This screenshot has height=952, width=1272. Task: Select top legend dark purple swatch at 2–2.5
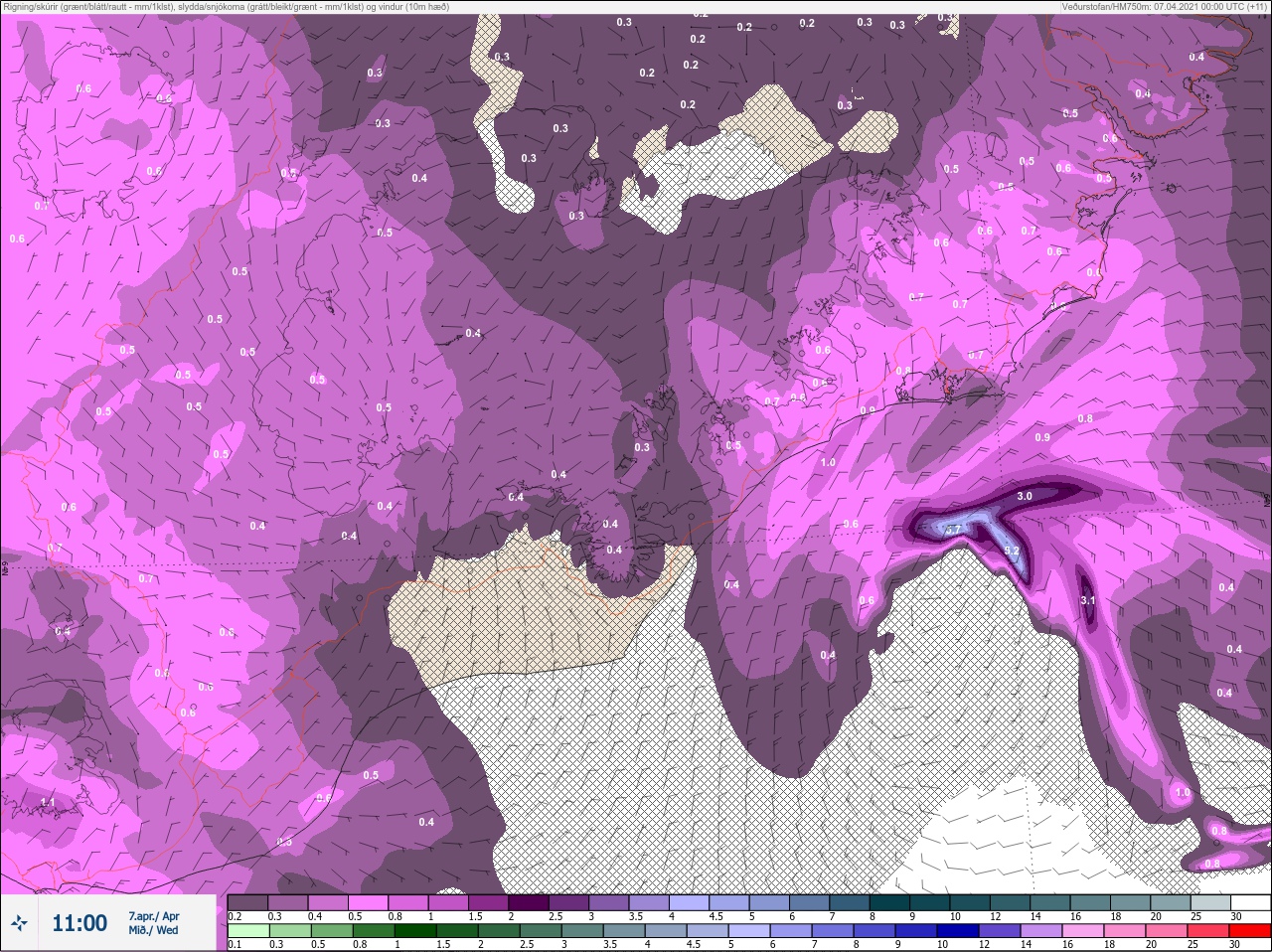click(x=530, y=902)
